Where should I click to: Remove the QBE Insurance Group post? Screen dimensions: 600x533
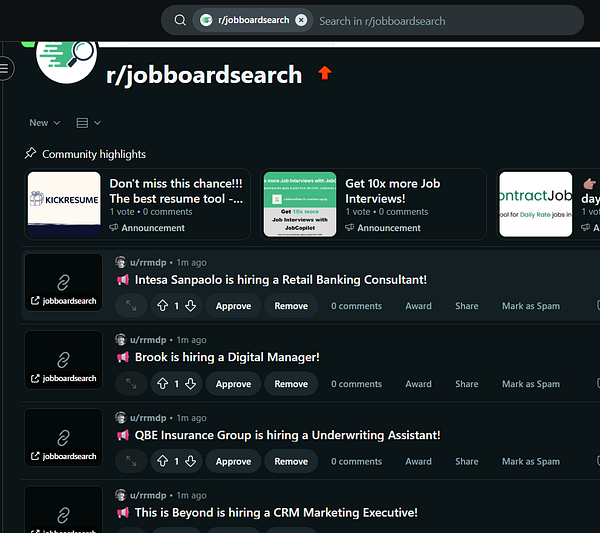coord(291,461)
